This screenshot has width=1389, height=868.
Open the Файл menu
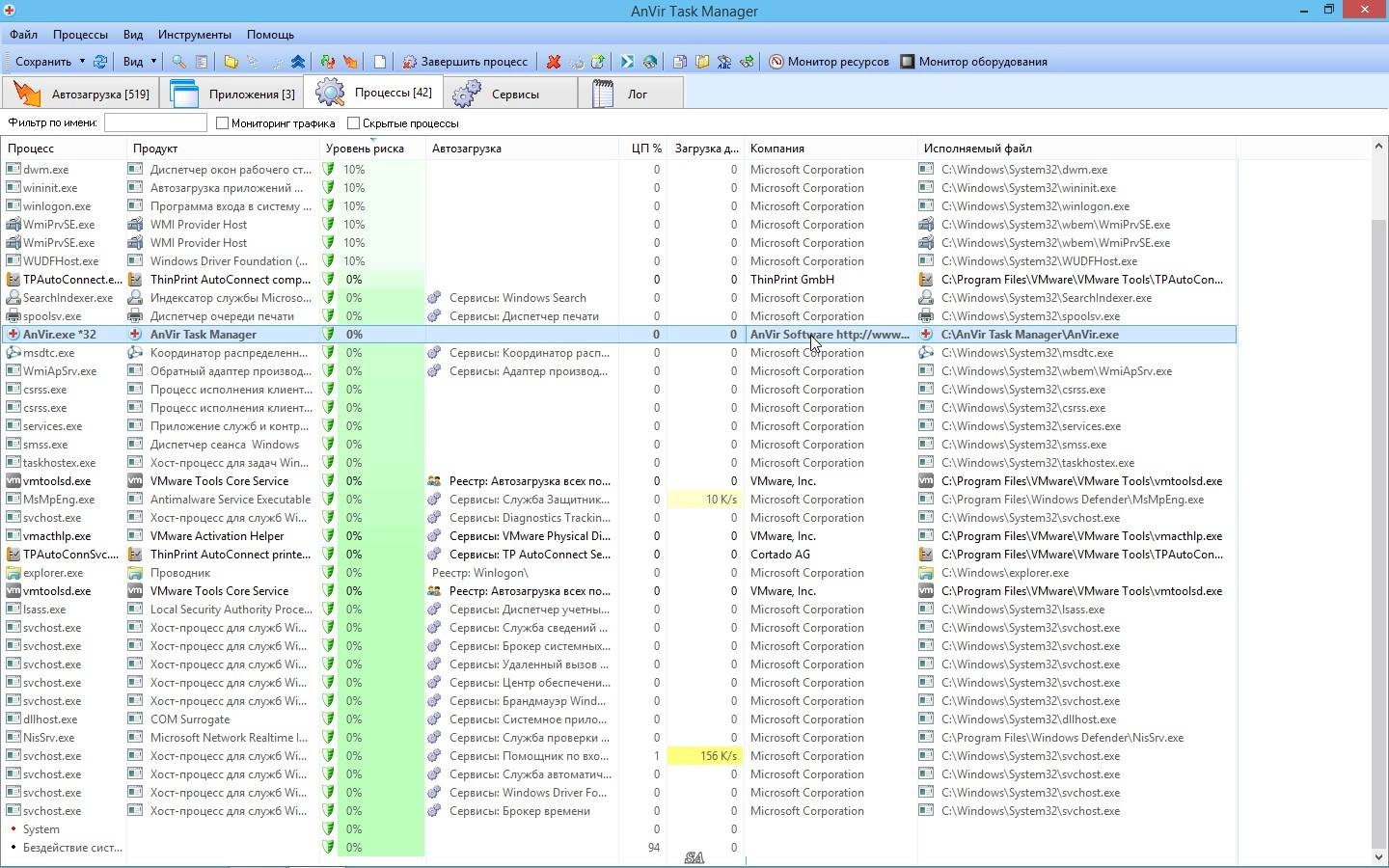[23, 34]
